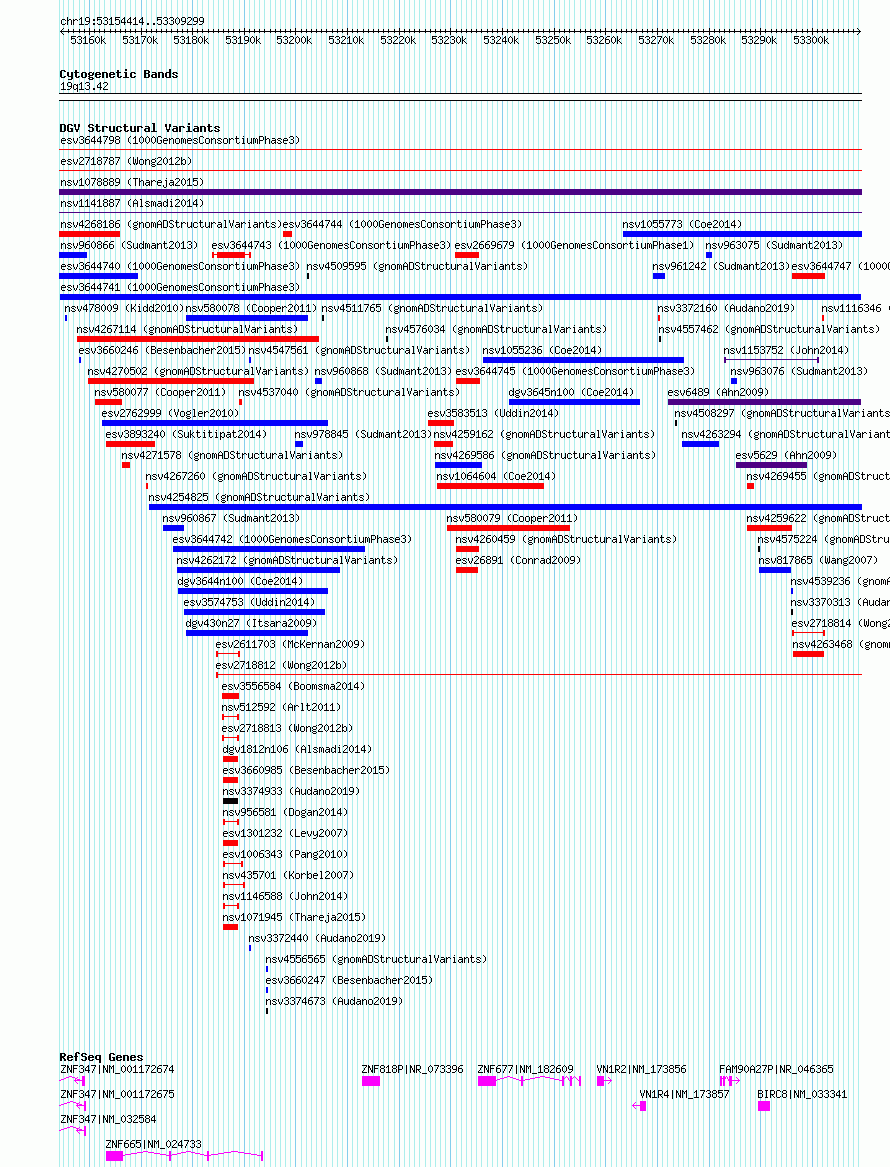Image resolution: width=890 pixels, height=1167 pixels.
Task: Open the esv2718787 (Wong2012b) variant
Action: 127,162
